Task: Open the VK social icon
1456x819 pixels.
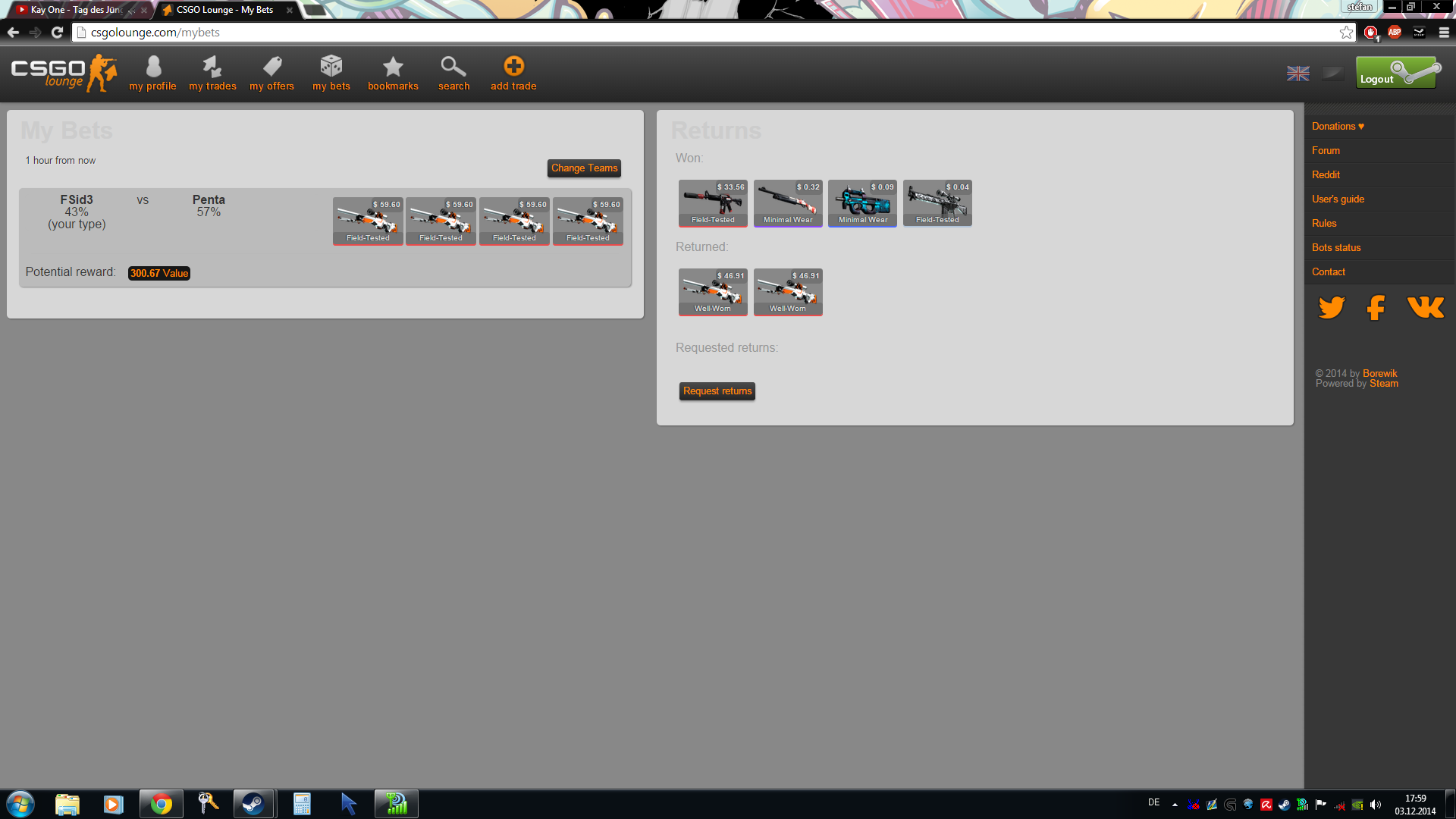Action: (x=1426, y=307)
